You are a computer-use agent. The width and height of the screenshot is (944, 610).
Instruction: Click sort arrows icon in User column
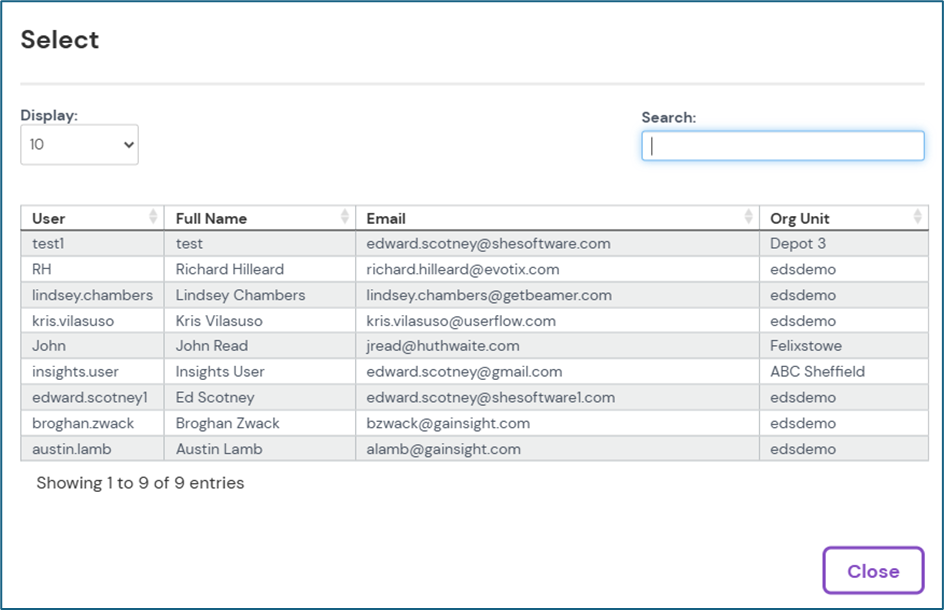153,217
